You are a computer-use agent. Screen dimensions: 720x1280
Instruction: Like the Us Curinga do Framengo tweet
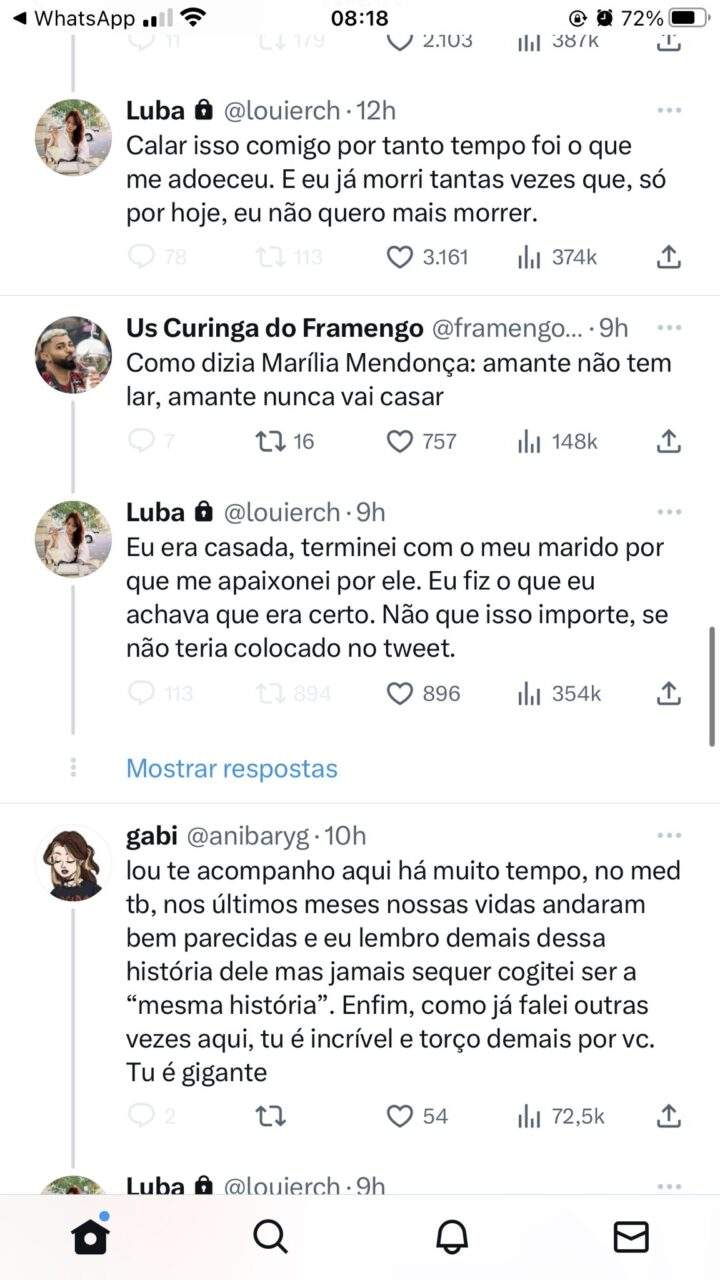(x=400, y=441)
